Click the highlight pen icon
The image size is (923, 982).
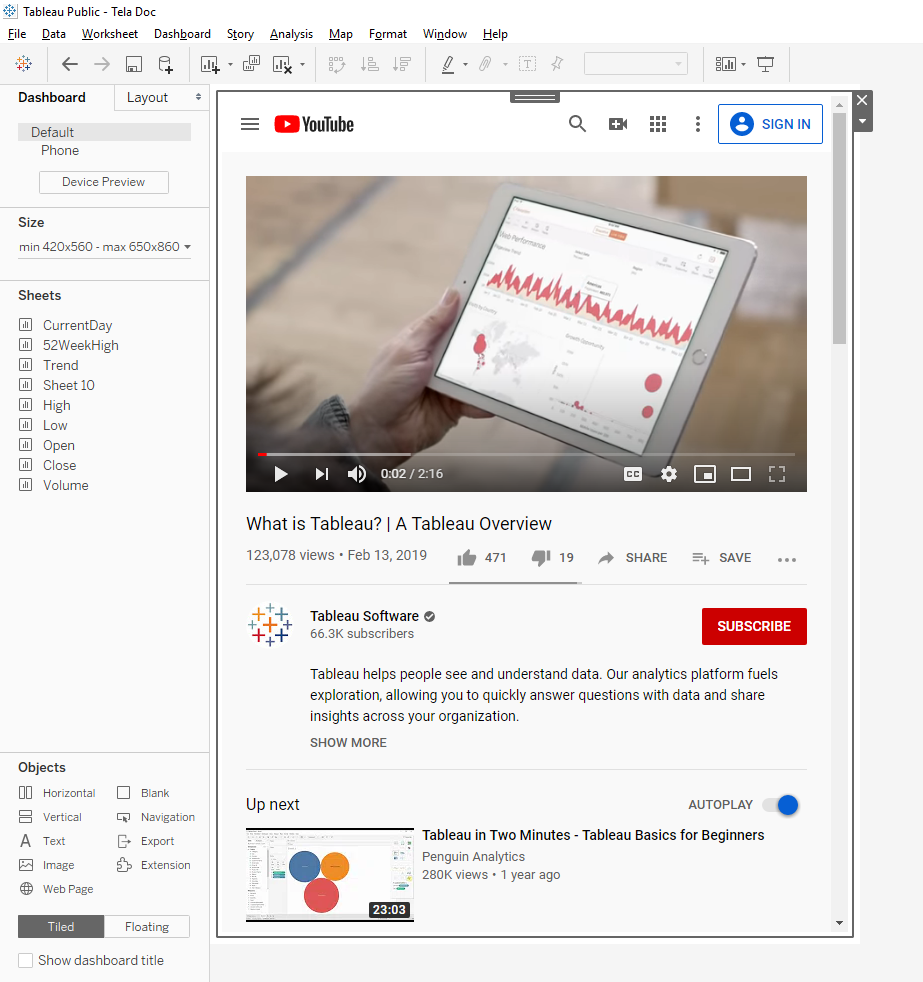pyautogui.click(x=448, y=64)
